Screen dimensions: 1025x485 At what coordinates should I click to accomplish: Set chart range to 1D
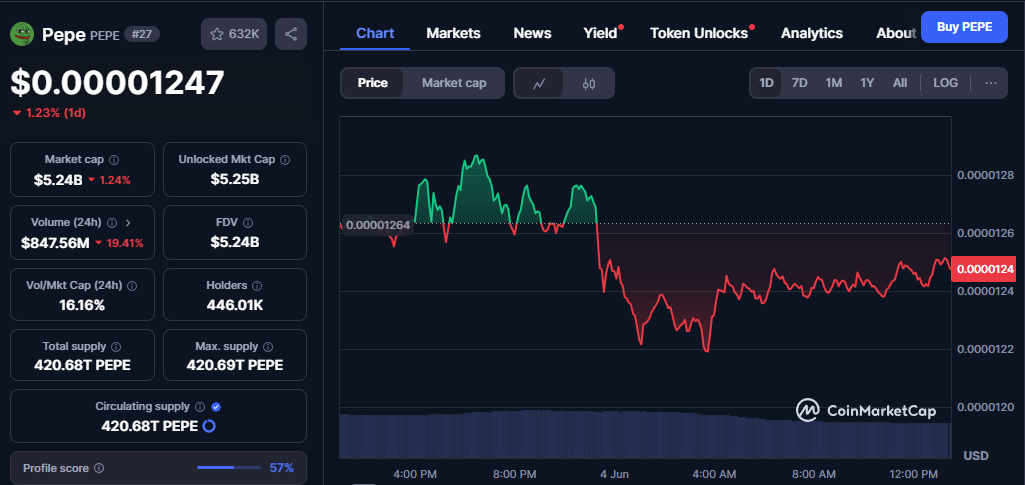click(x=766, y=83)
